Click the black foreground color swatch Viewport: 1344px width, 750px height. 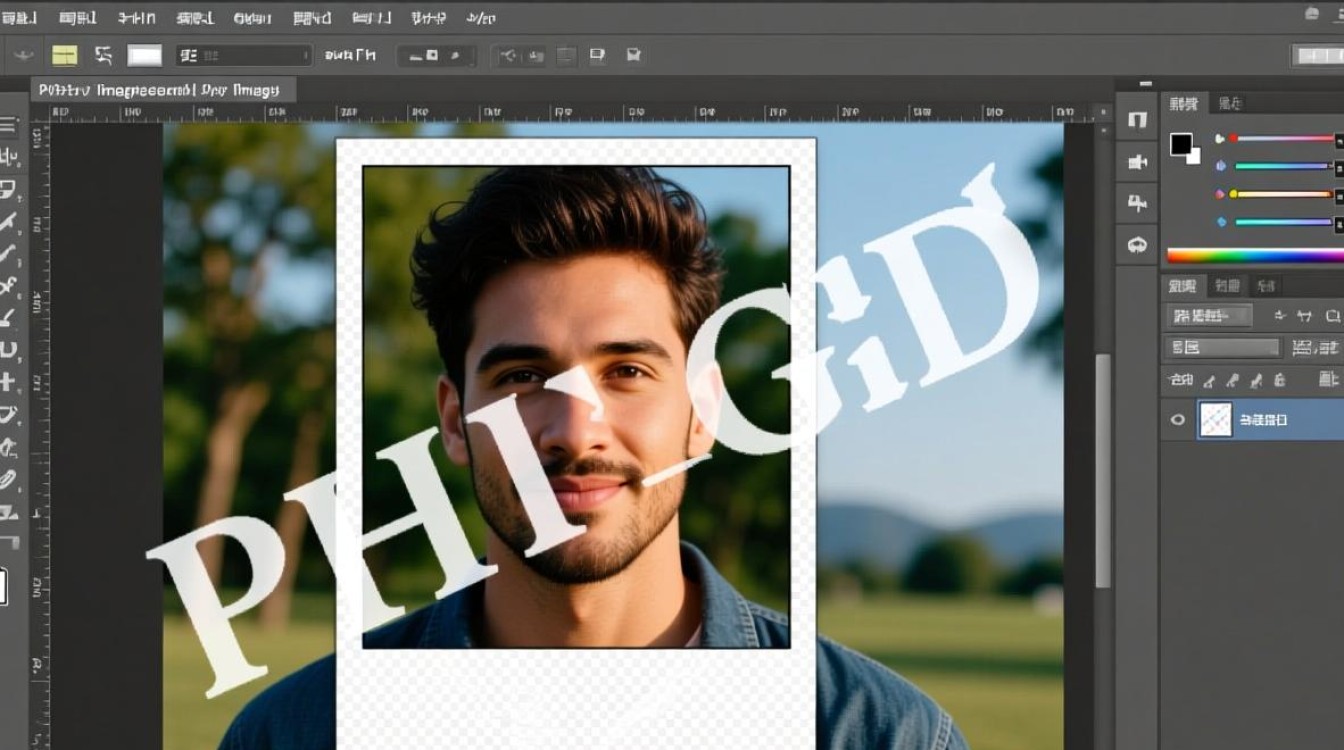(x=1181, y=144)
